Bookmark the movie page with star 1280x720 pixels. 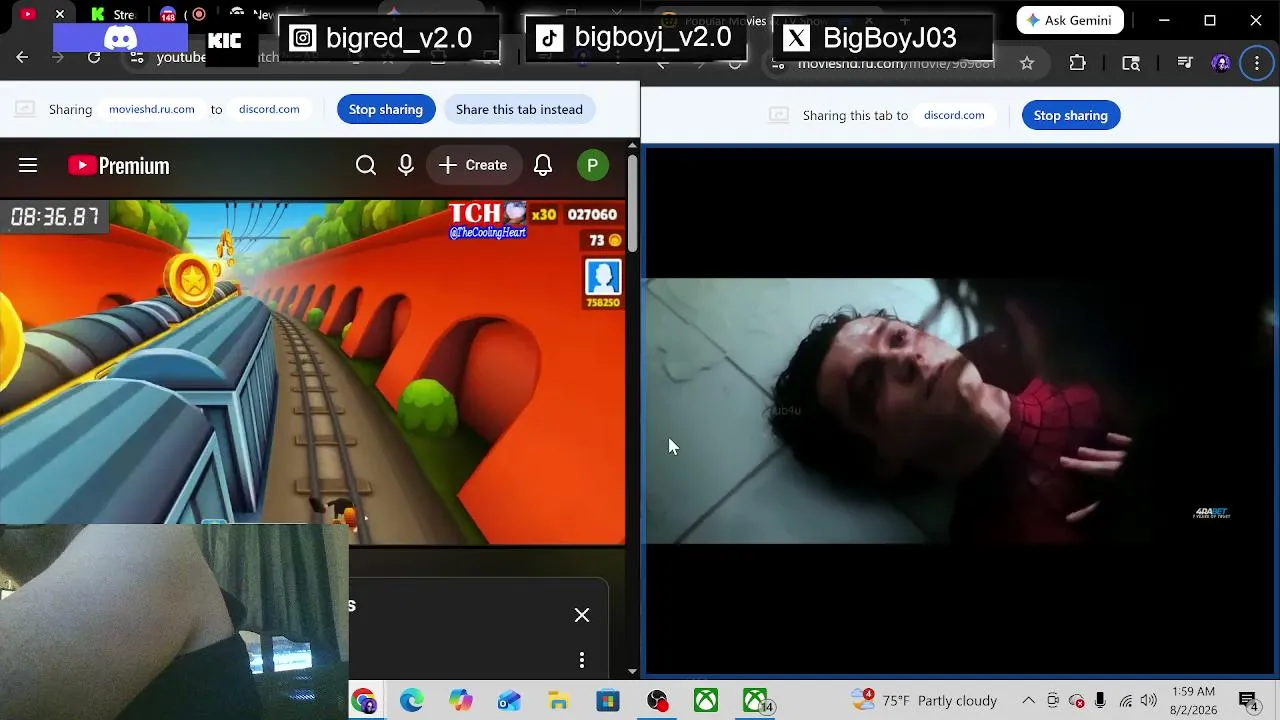coord(1027,63)
